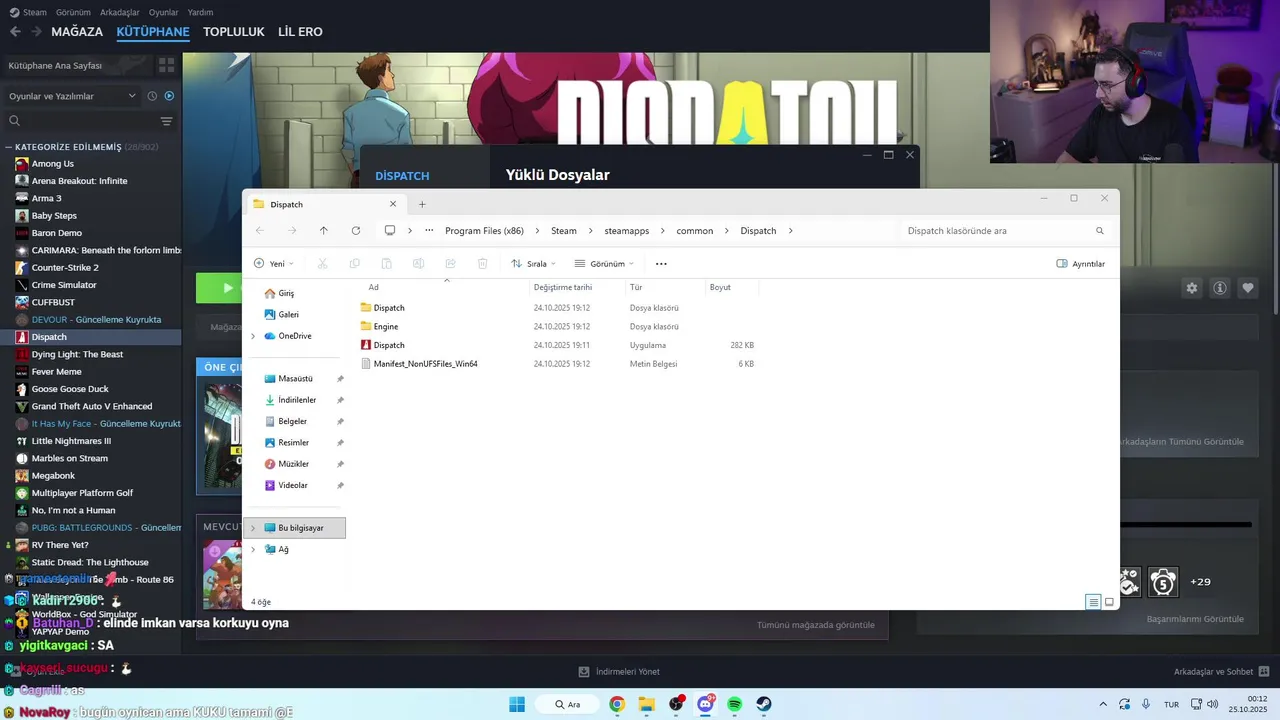Switch to the MAĞAZA tab

point(77,32)
